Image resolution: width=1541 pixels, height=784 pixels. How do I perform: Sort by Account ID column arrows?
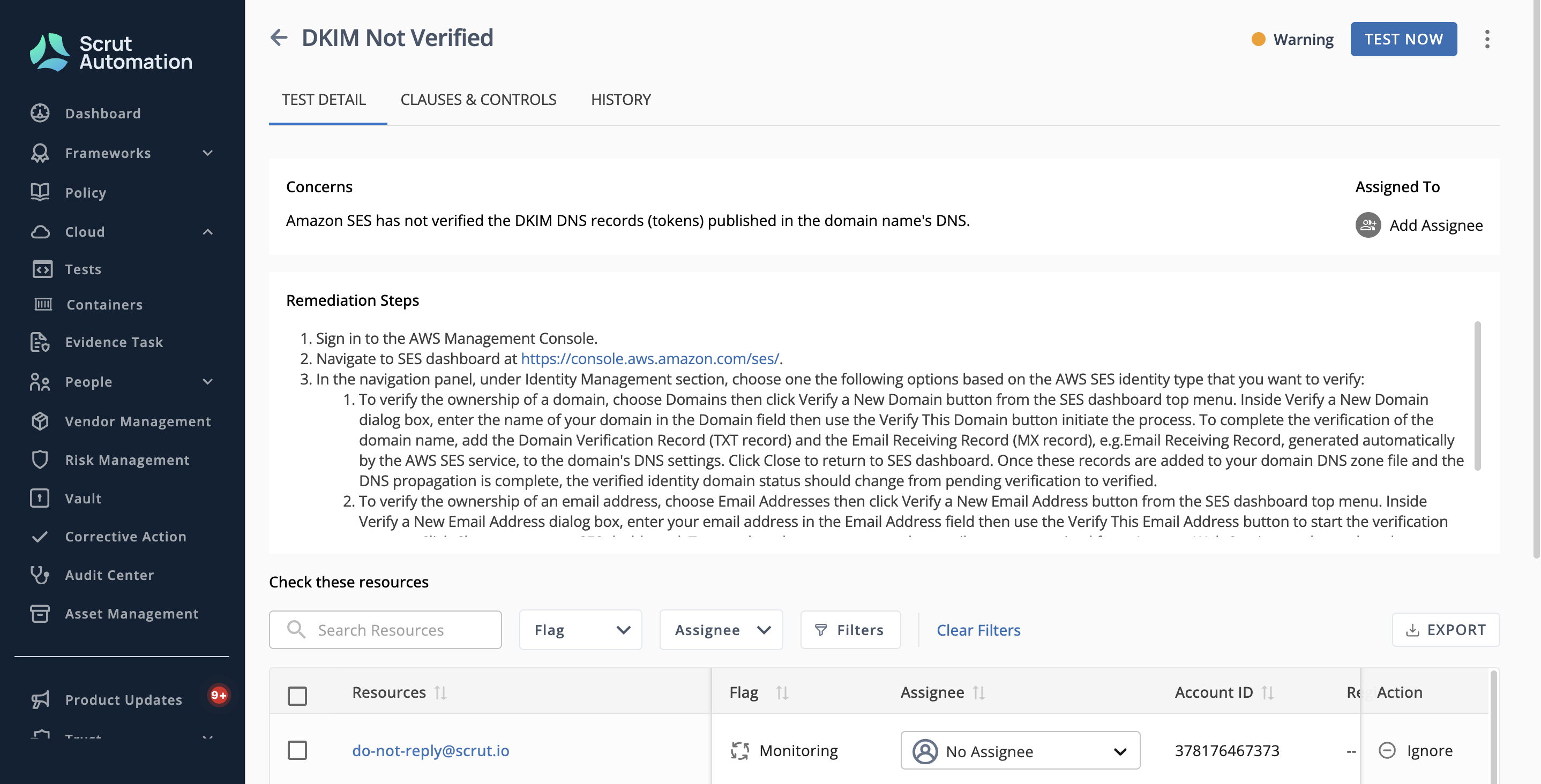point(1268,692)
